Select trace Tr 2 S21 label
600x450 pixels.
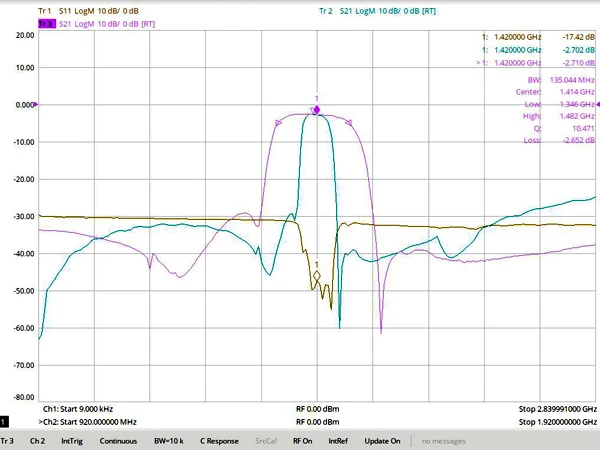point(377,11)
